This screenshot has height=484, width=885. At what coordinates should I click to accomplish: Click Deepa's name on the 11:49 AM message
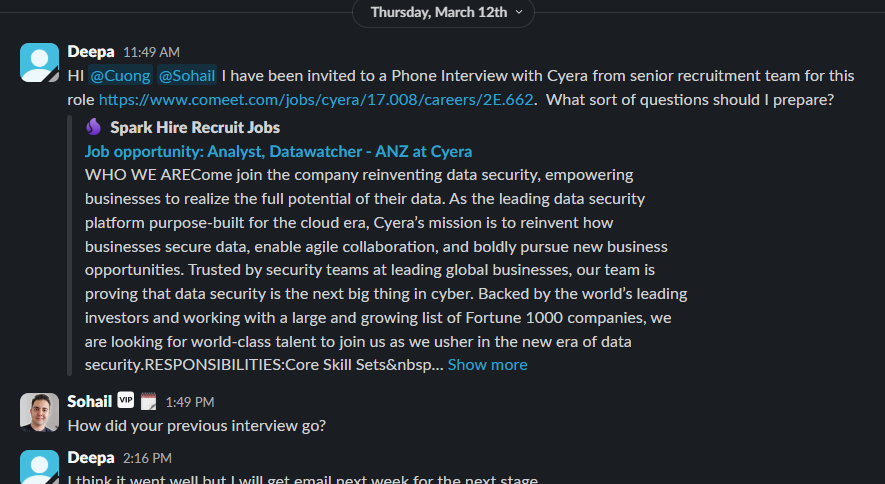tap(91, 51)
